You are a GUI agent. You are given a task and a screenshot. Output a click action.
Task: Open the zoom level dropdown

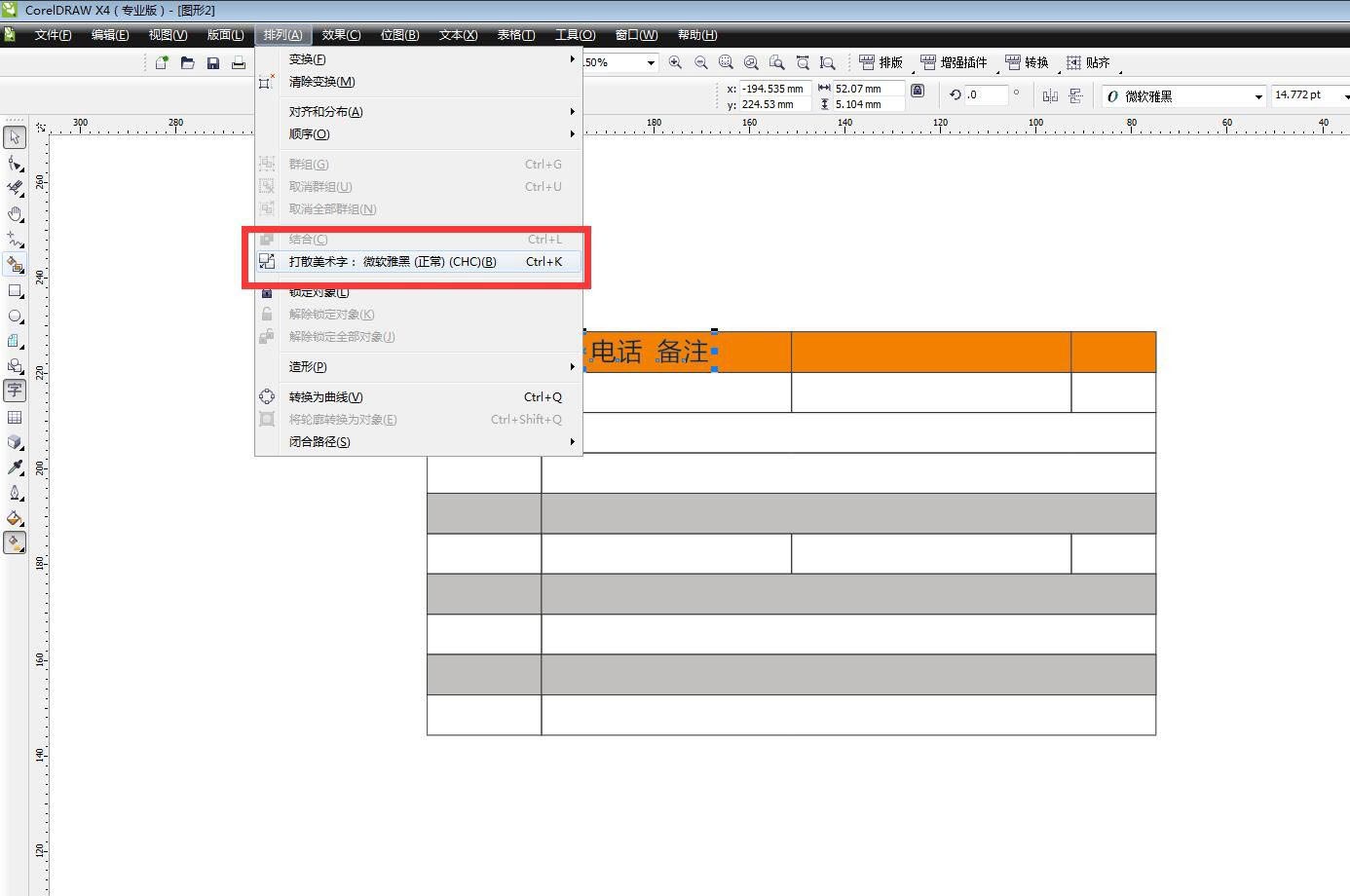tap(650, 62)
